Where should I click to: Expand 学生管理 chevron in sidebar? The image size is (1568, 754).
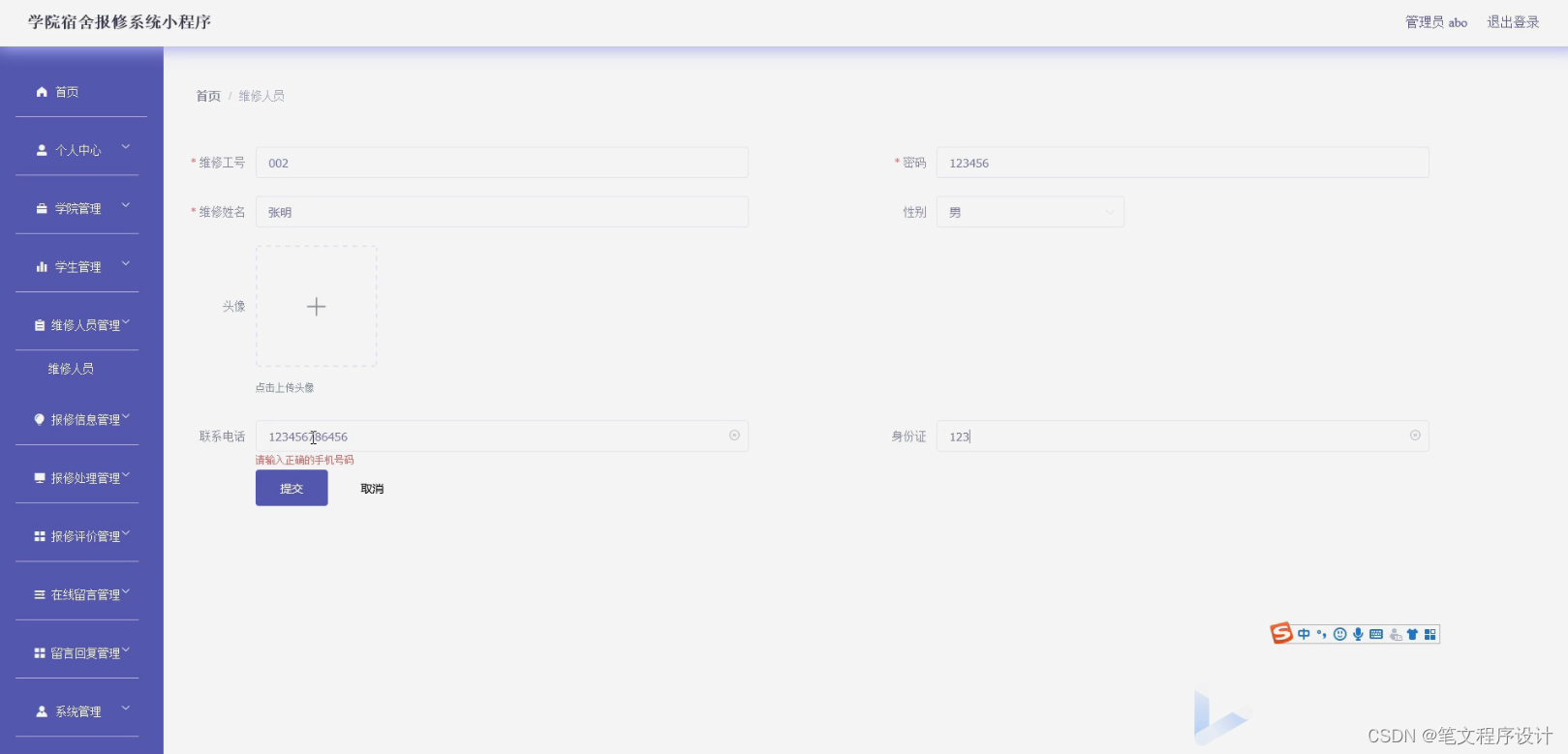click(126, 263)
